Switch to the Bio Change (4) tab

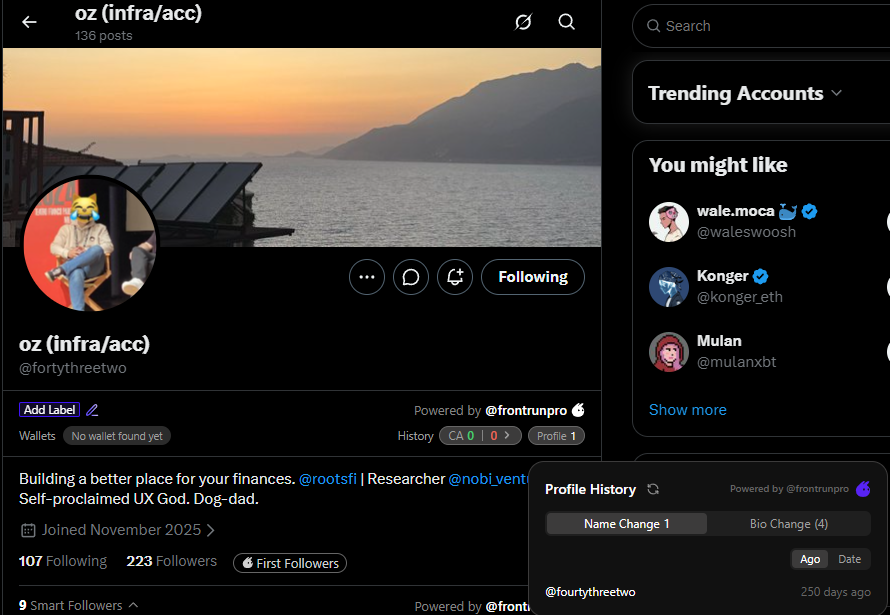[788, 524]
